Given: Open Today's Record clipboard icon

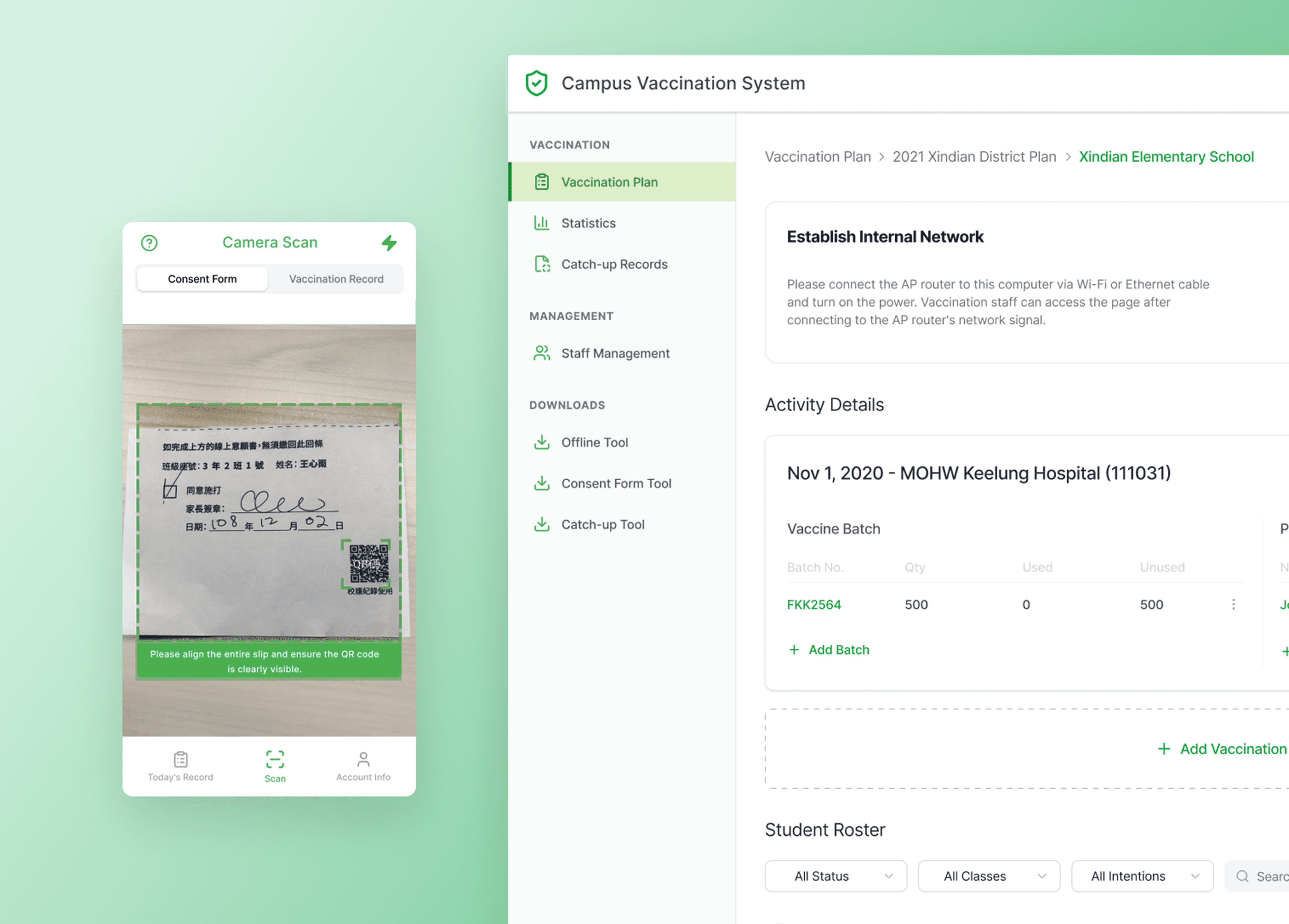Looking at the screenshot, I should [x=181, y=759].
